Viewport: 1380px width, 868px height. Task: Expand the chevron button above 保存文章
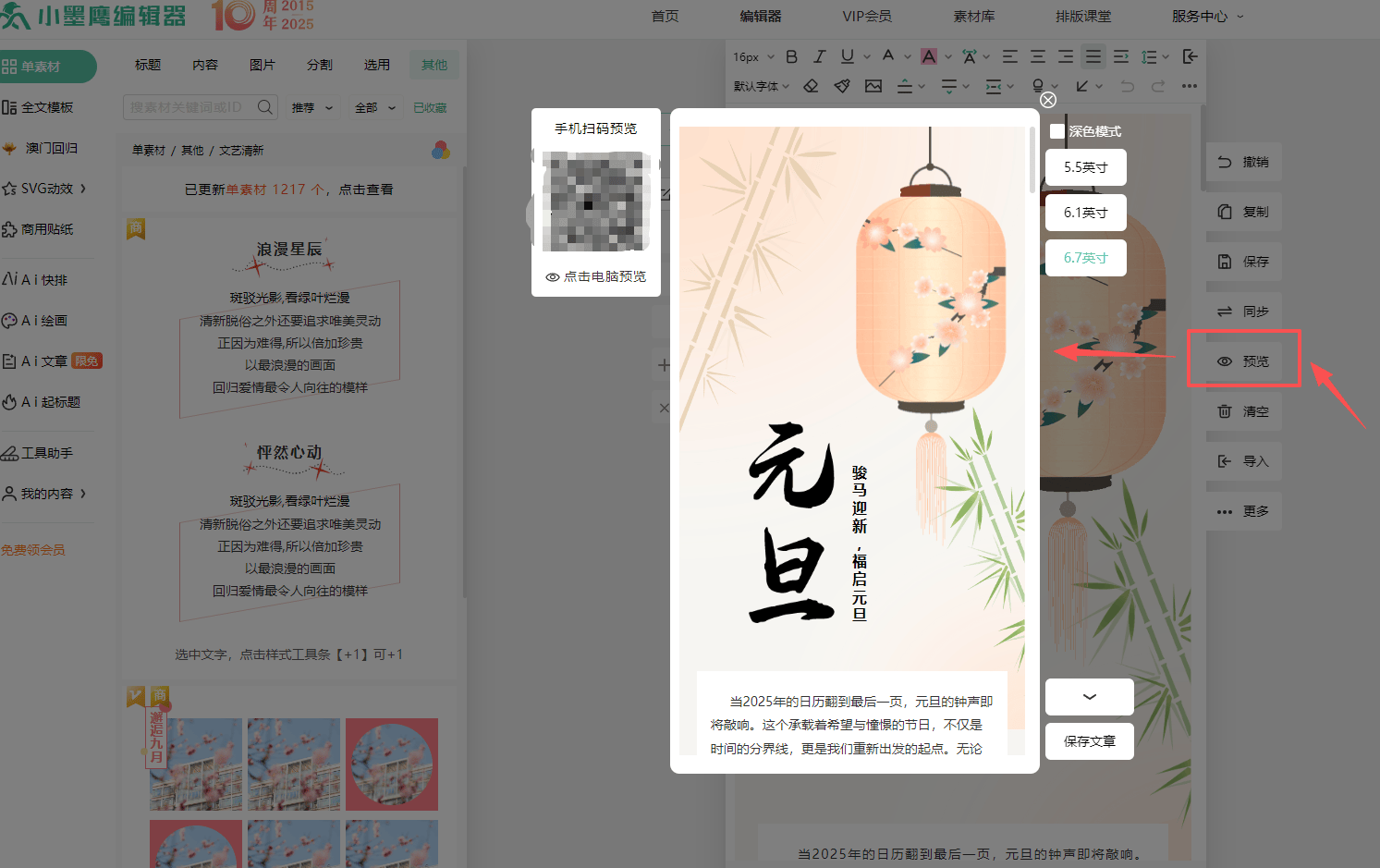[1090, 697]
